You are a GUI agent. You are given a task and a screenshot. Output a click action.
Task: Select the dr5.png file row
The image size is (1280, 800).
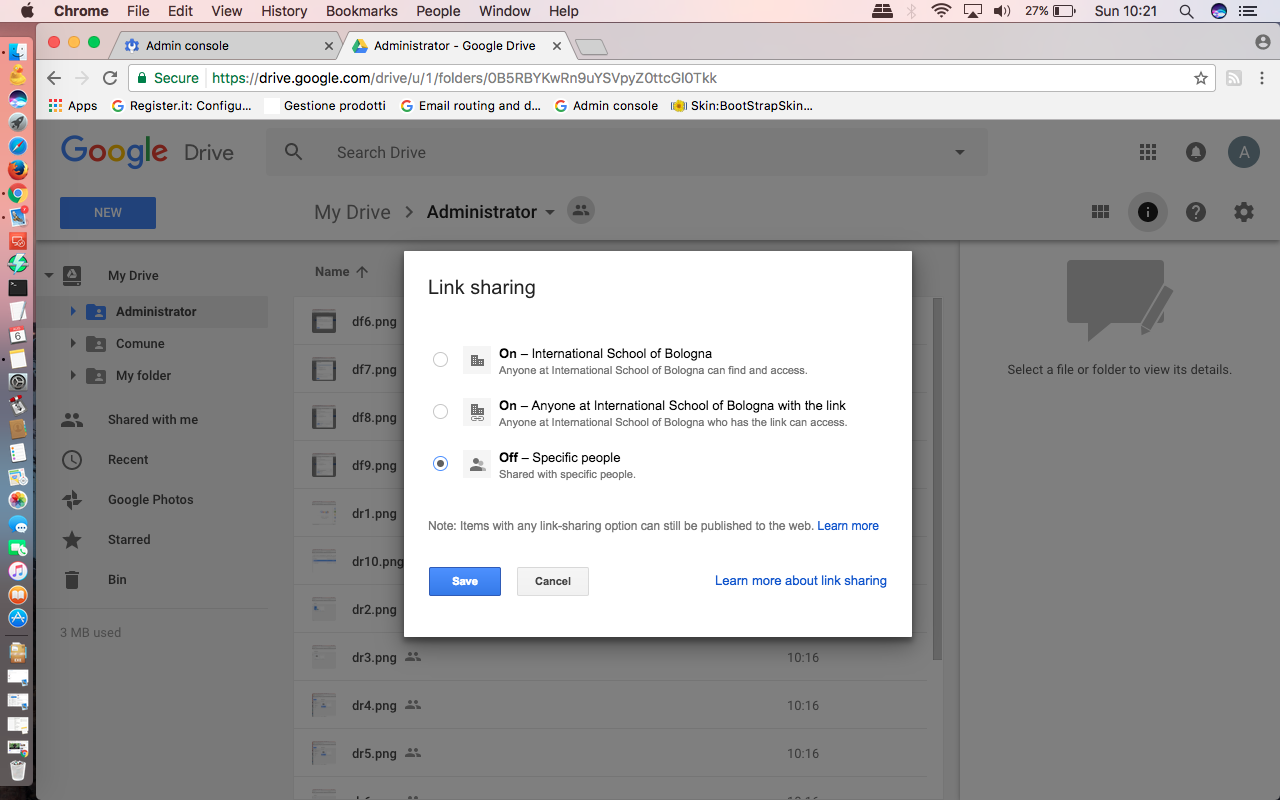(x=610, y=754)
